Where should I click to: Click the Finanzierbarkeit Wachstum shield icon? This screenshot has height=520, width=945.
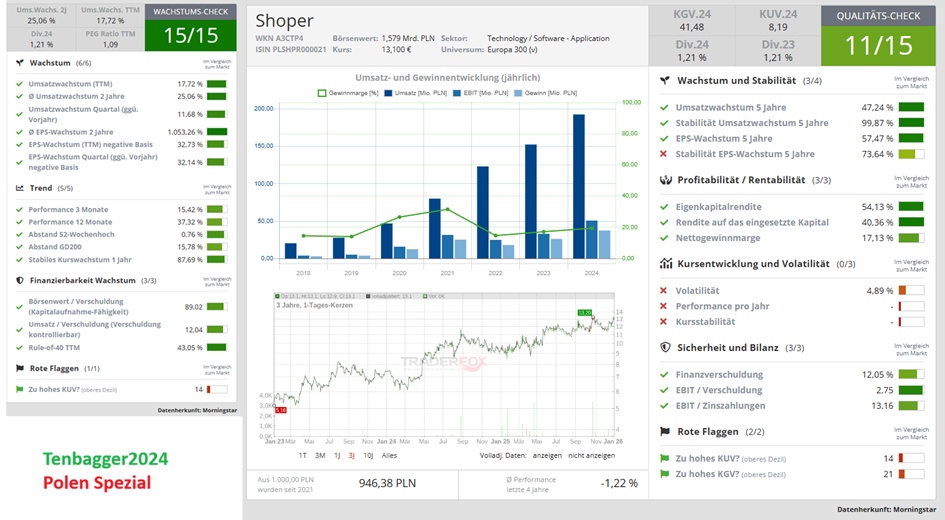point(21,280)
